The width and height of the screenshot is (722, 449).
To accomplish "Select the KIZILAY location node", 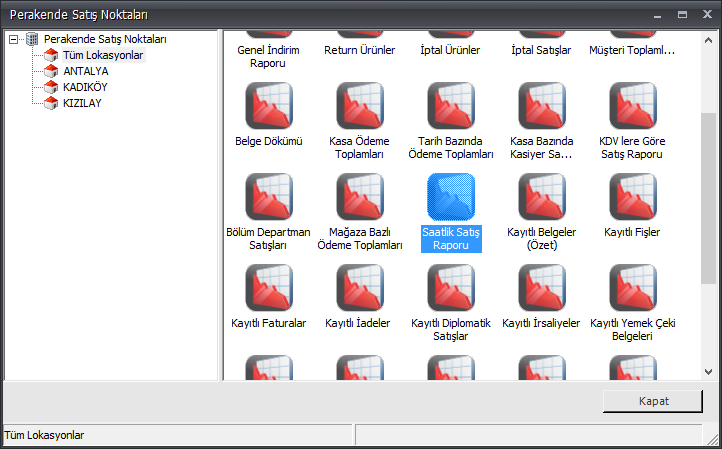I will click(x=82, y=103).
